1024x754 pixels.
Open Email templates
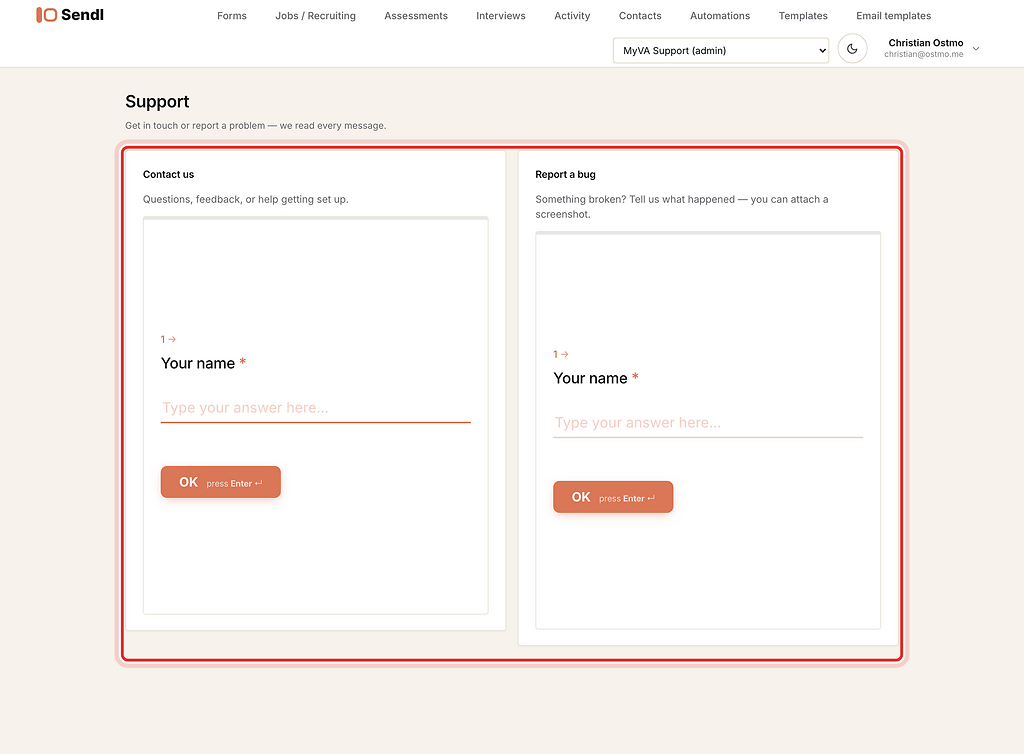point(893,16)
